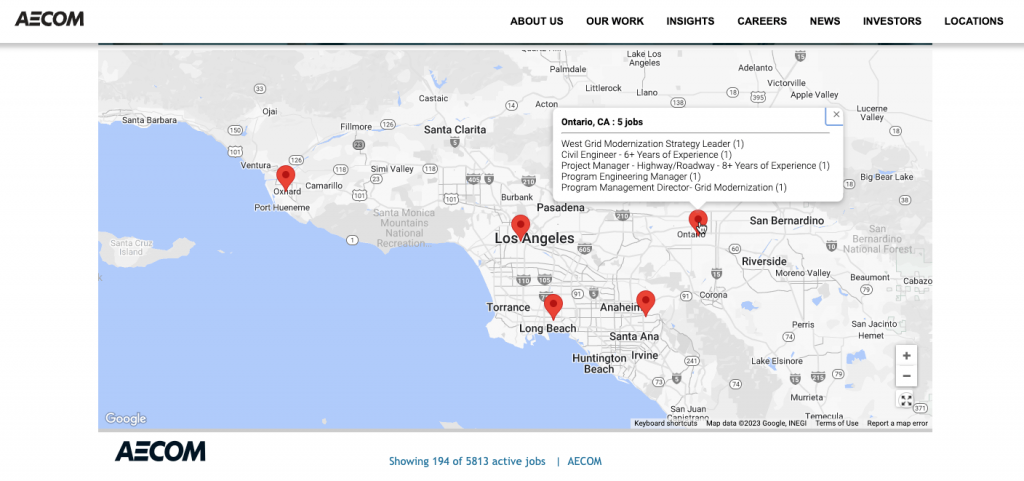
Task: Click the AECOM footer text link
Action: 584,461
